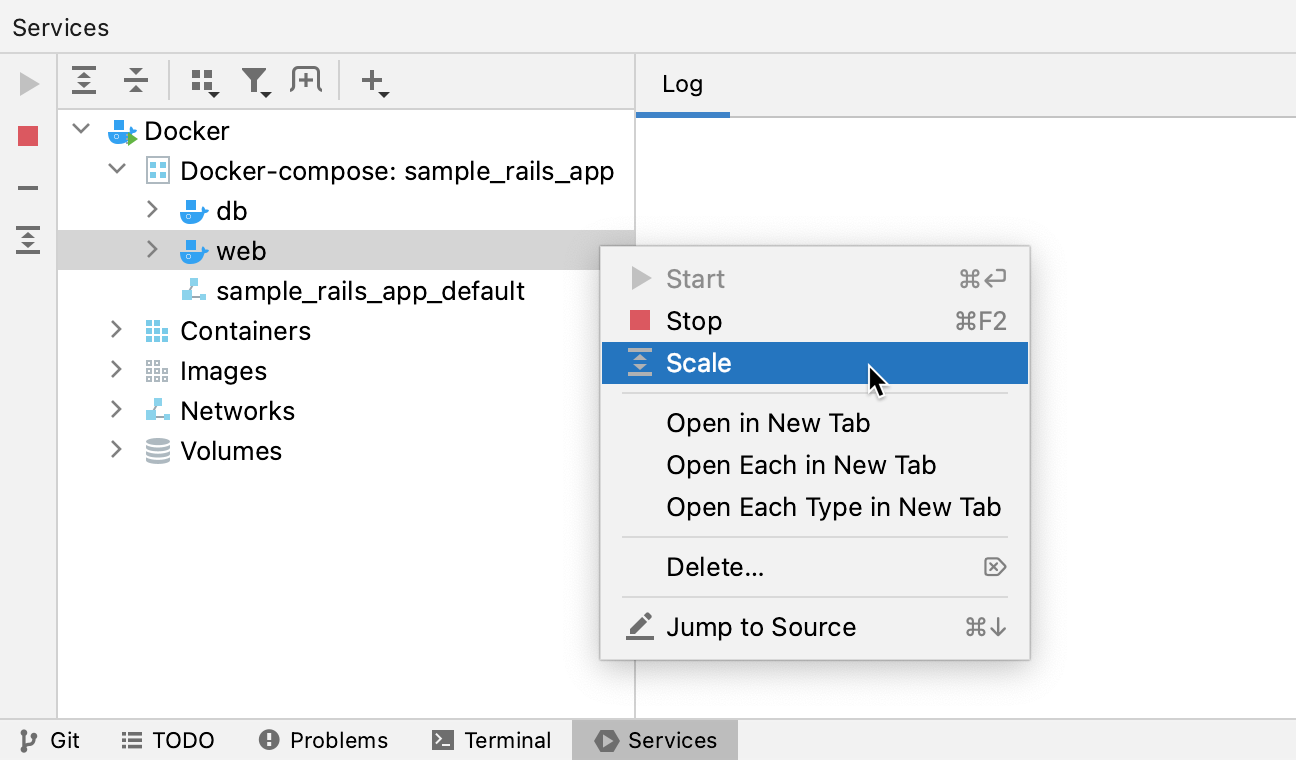Open the Filter toolbar icon
Viewport: 1296px width, 760px height.
pos(256,83)
